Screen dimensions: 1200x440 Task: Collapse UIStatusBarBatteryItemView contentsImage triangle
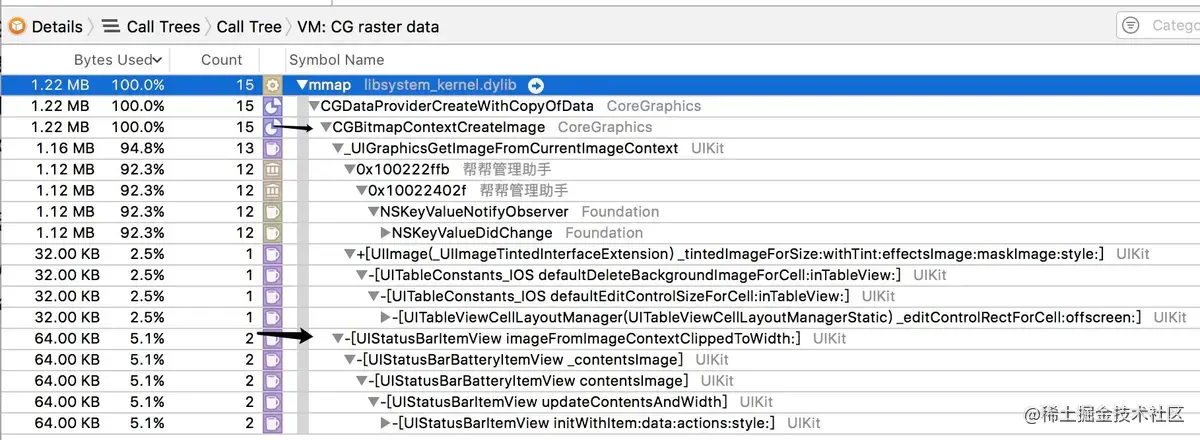pos(362,381)
